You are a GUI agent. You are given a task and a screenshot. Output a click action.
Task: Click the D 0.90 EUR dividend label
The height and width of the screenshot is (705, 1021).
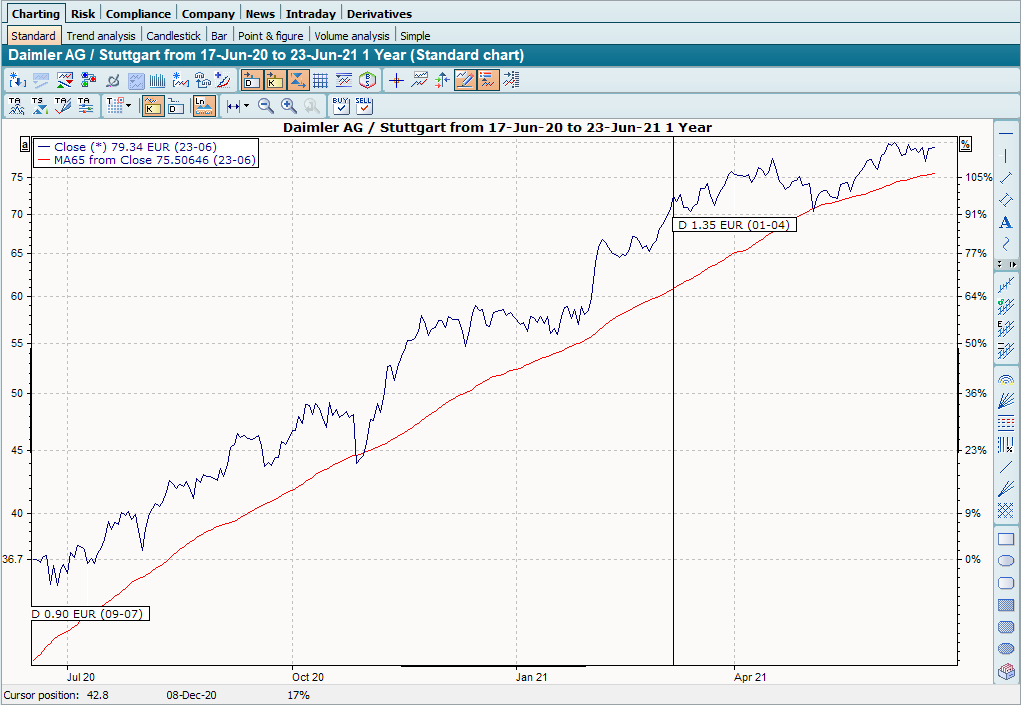90,613
